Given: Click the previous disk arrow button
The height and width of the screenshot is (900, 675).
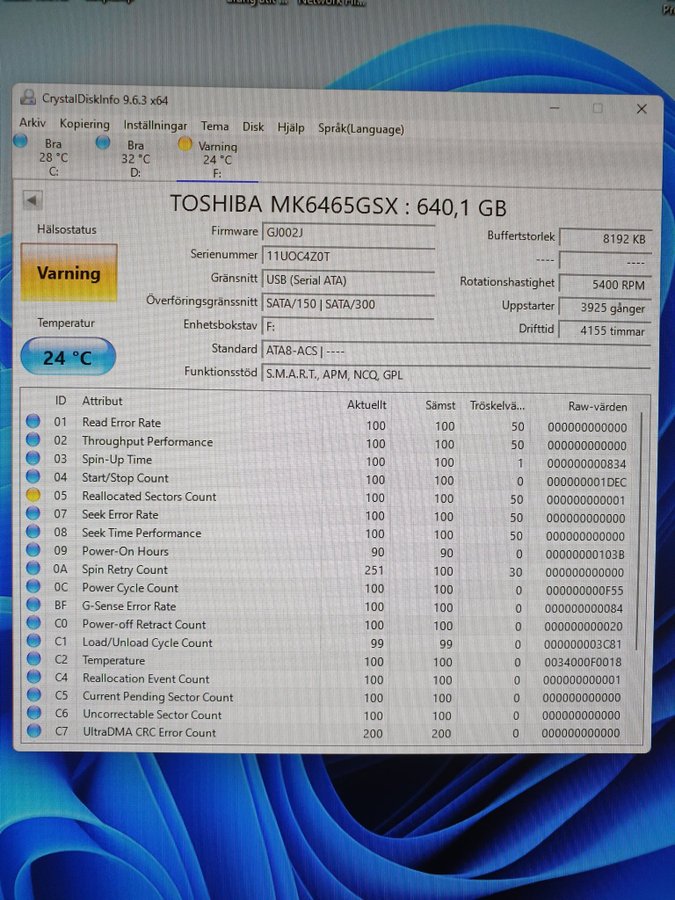Looking at the screenshot, I should (33, 200).
